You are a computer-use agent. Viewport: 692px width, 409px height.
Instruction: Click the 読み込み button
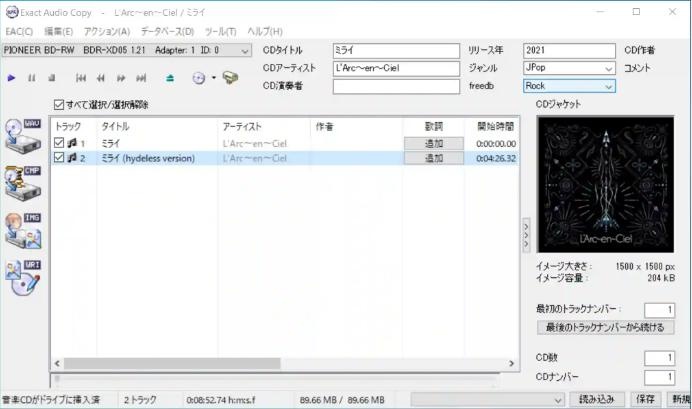596,399
